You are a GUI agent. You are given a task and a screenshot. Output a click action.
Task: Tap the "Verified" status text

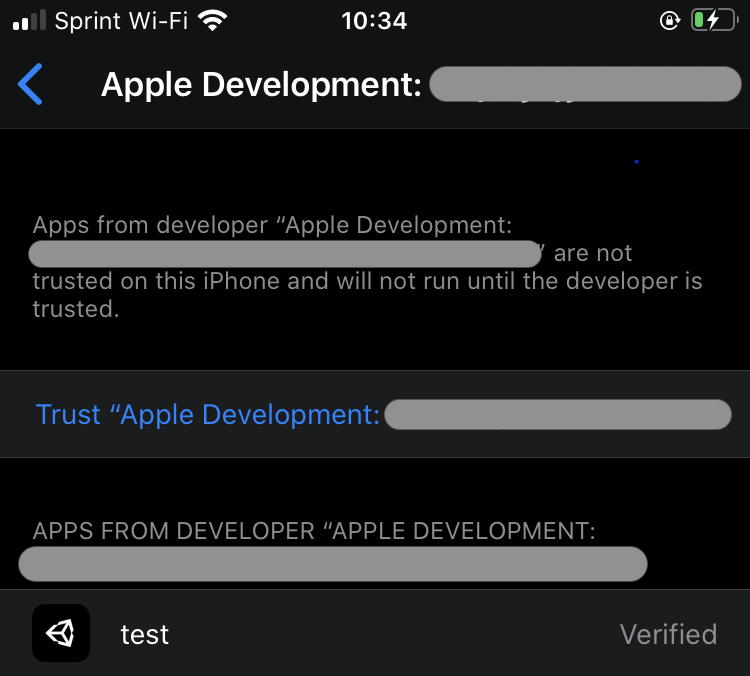pos(668,634)
